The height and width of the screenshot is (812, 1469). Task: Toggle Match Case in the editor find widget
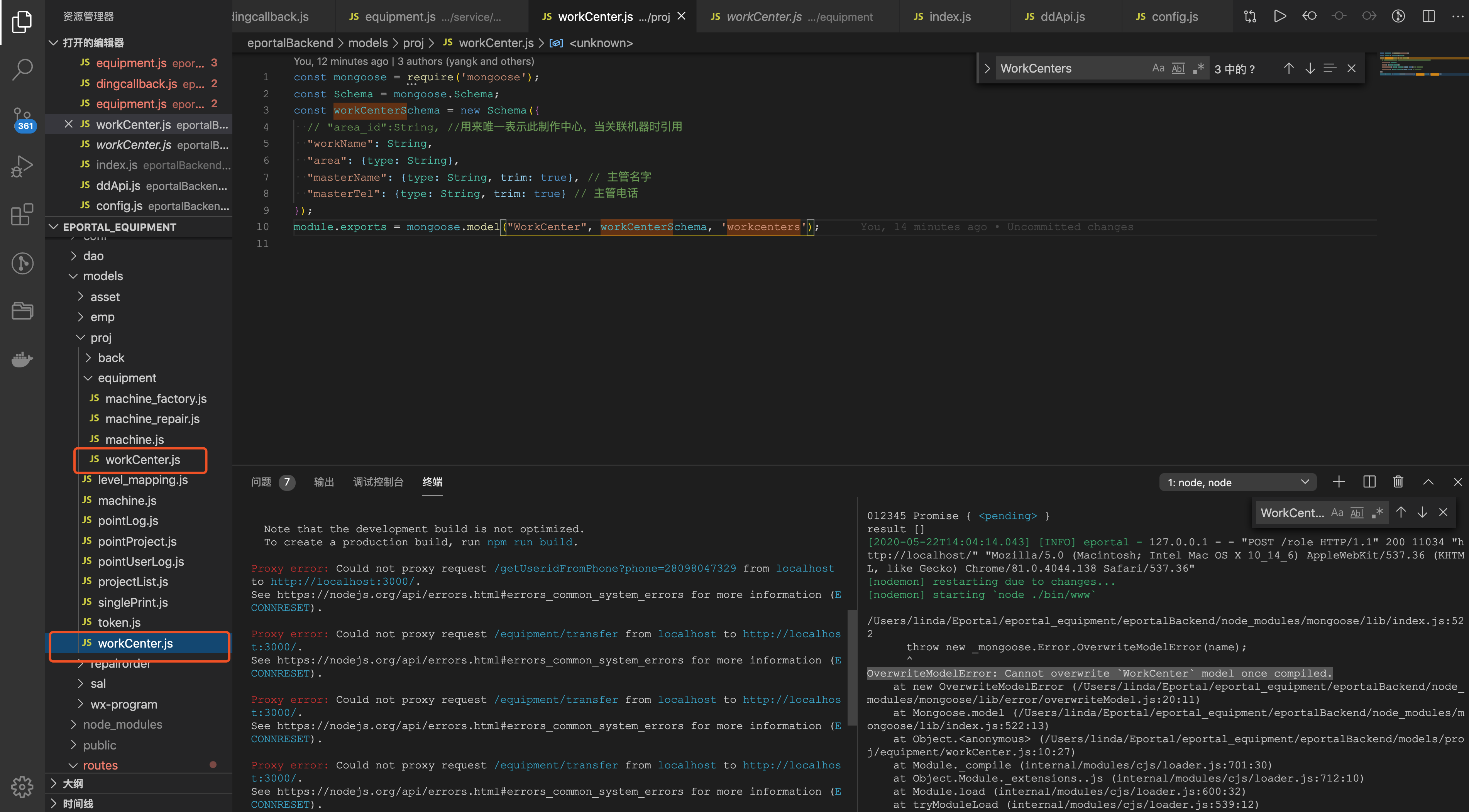[1158, 68]
